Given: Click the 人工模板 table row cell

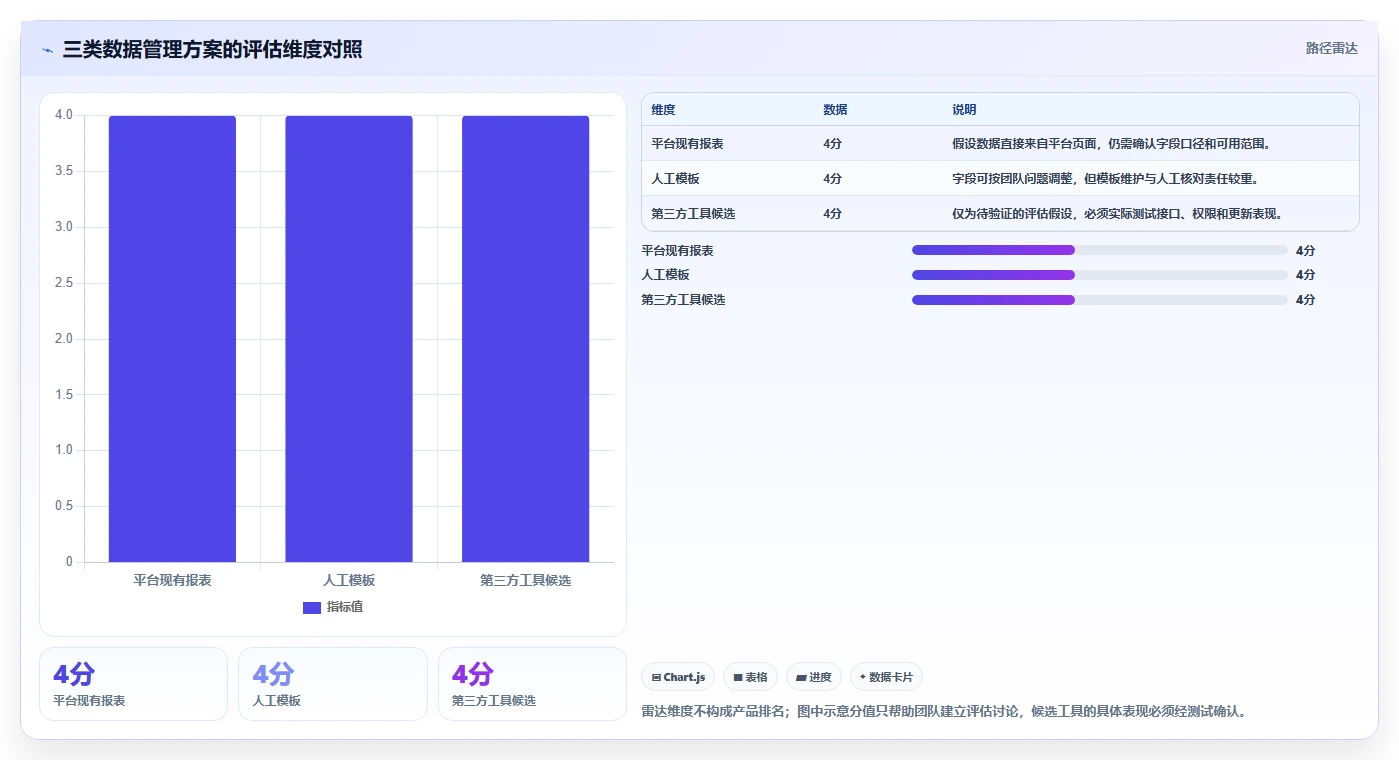Looking at the screenshot, I should coord(675,179).
